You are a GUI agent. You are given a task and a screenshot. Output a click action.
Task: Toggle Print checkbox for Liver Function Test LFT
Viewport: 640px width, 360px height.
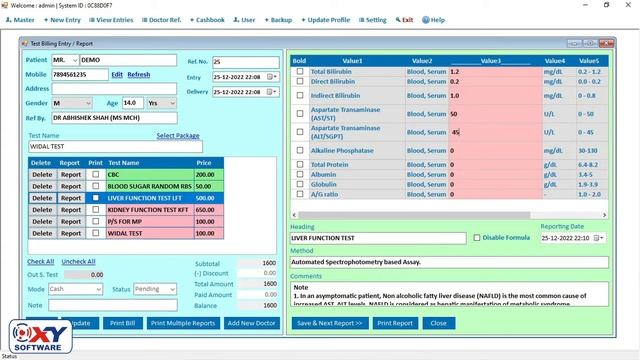96,198
